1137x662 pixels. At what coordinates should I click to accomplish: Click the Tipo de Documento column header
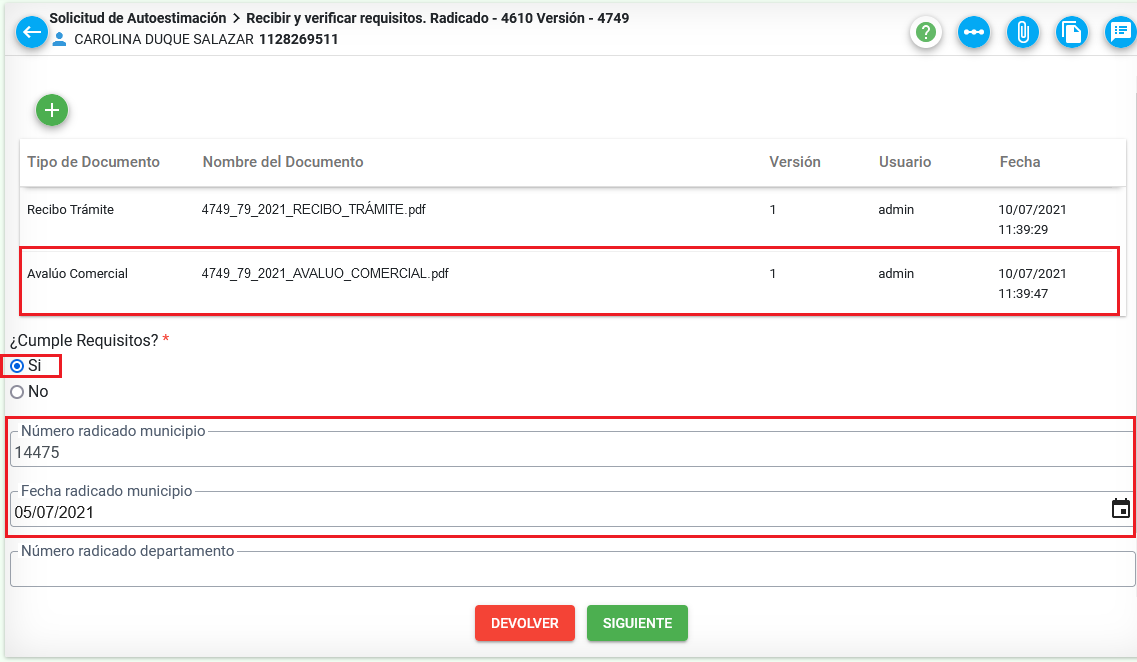tap(94, 162)
